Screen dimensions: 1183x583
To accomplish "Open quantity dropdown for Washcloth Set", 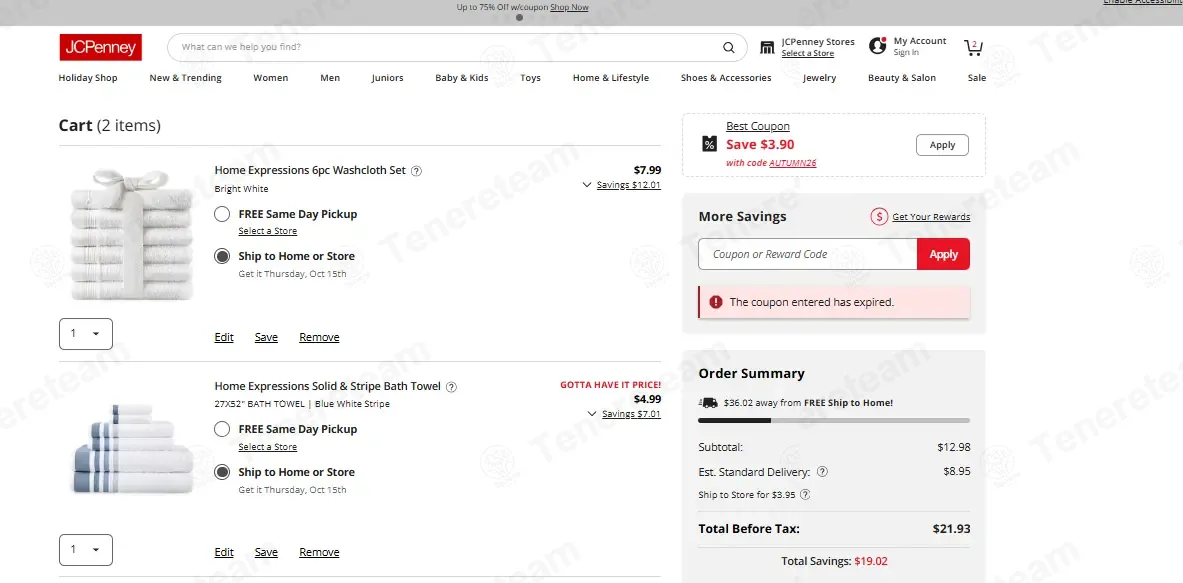I will (x=86, y=334).
